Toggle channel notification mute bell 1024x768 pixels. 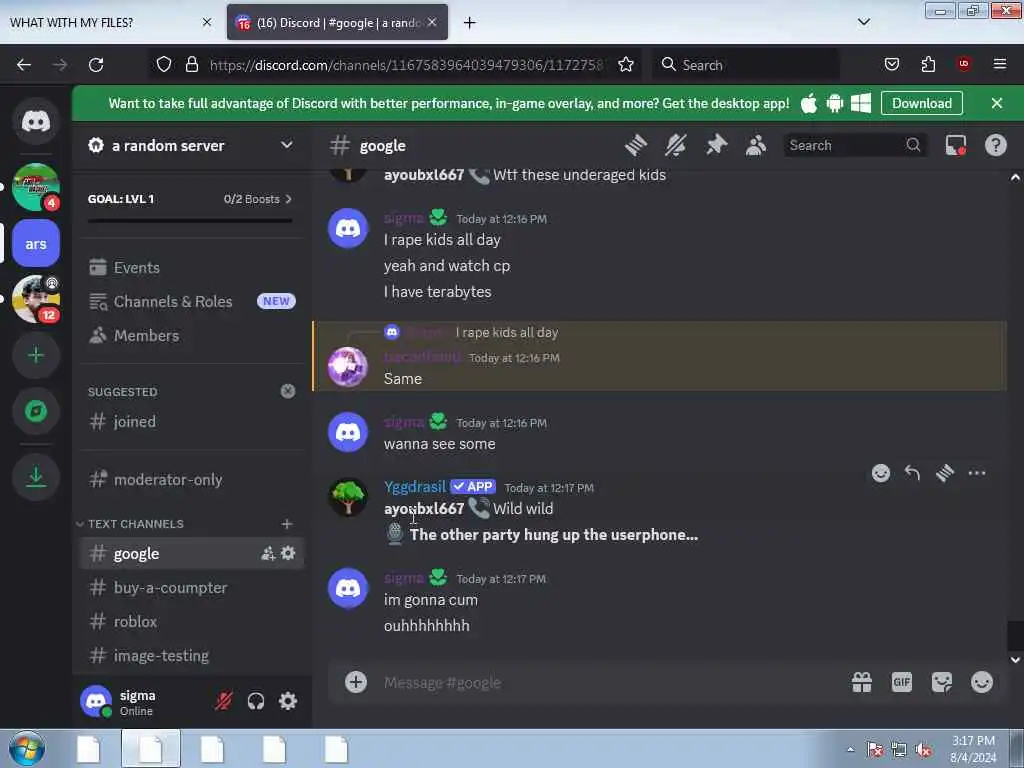pos(675,145)
